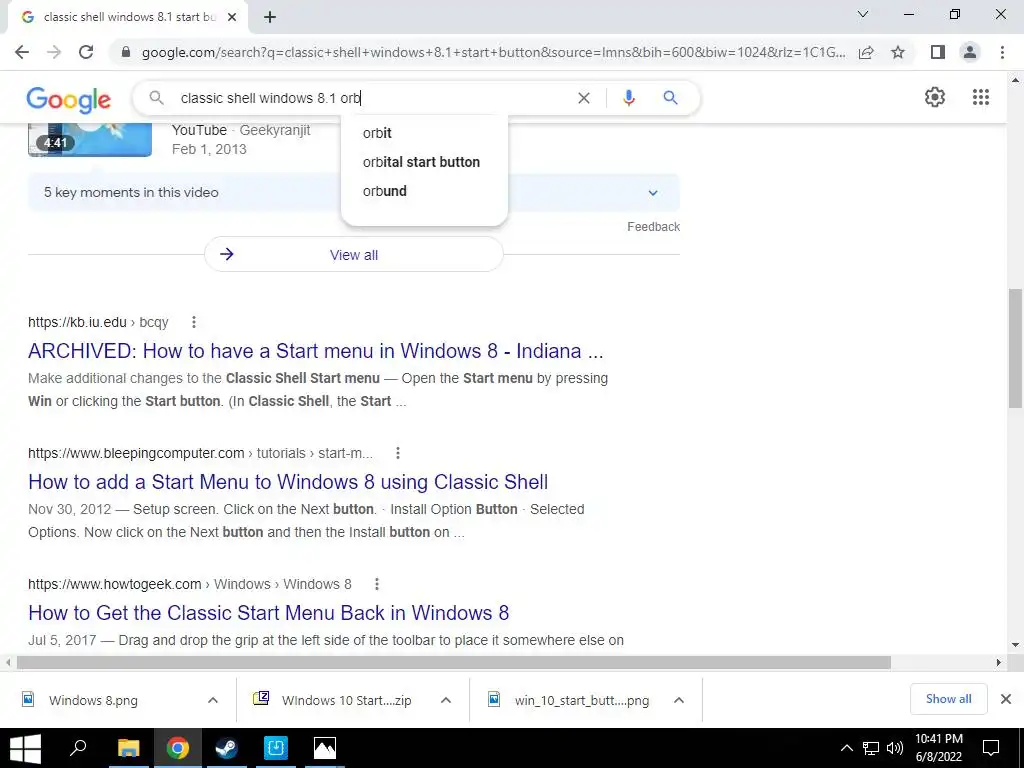Open the 4:41 video thumbnail

90,139
